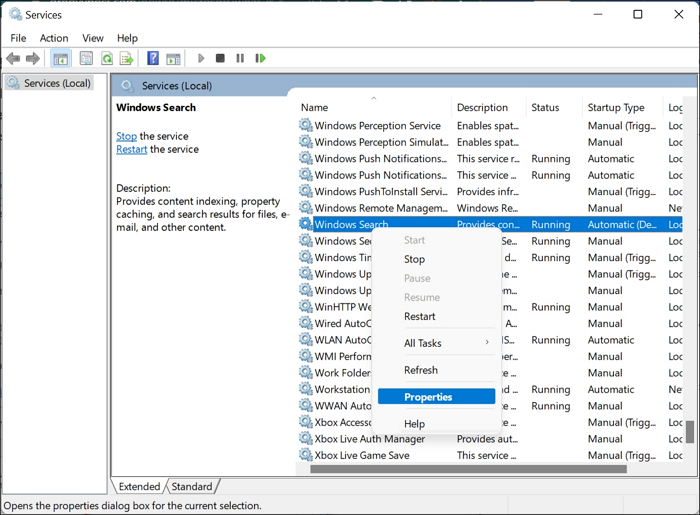700x515 pixels.
Task: Toggle the Show/Hide Console Tree icon
Action: (x=60, y=58)
